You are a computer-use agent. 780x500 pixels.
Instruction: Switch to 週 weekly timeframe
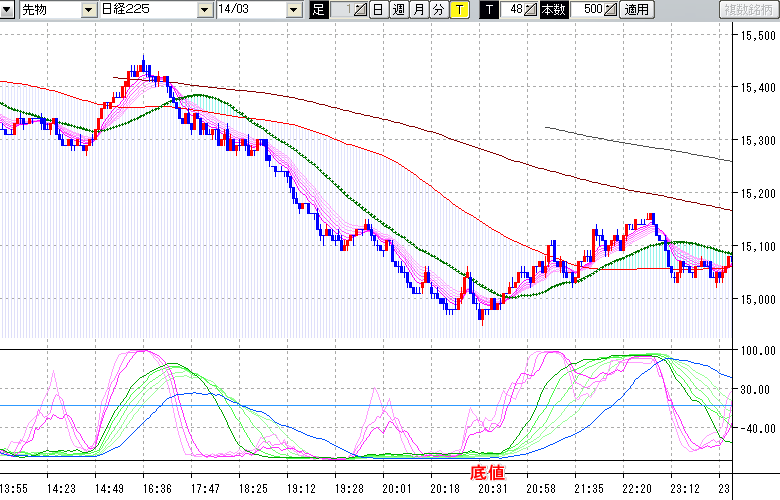[397, 10]
